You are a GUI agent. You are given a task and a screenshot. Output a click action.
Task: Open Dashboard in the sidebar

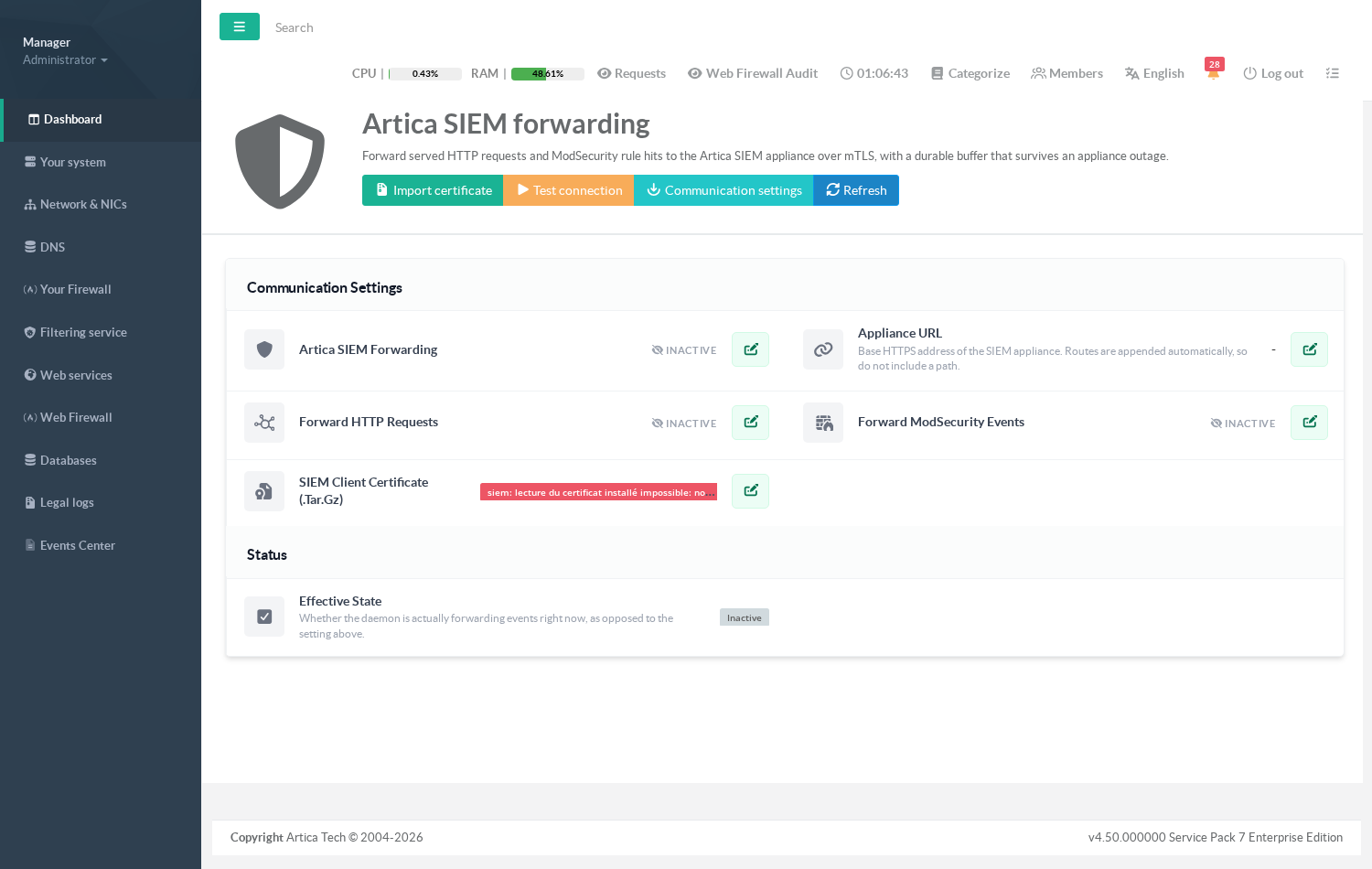pos(101,120)
